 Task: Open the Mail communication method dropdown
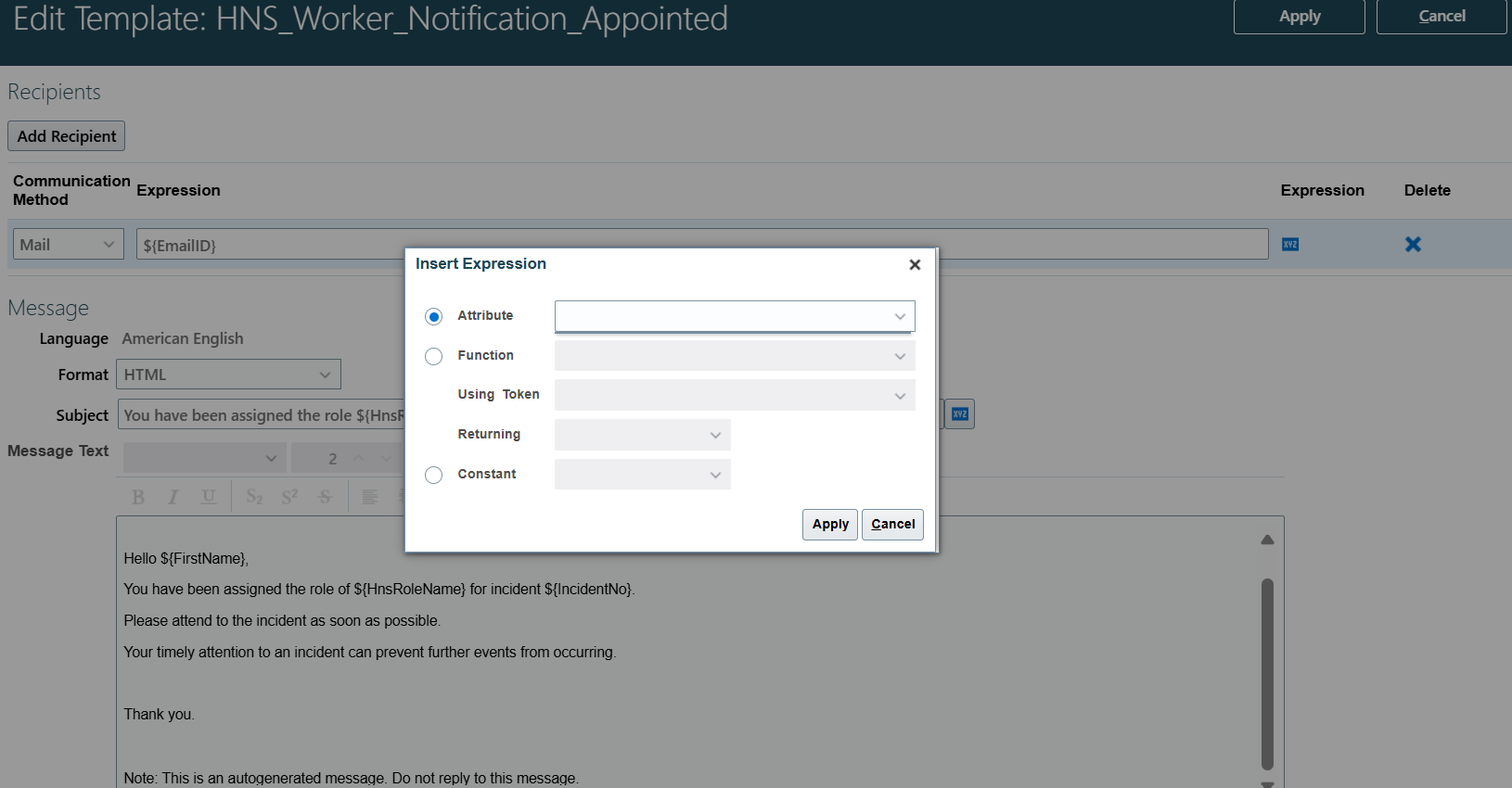coord(69,245)
